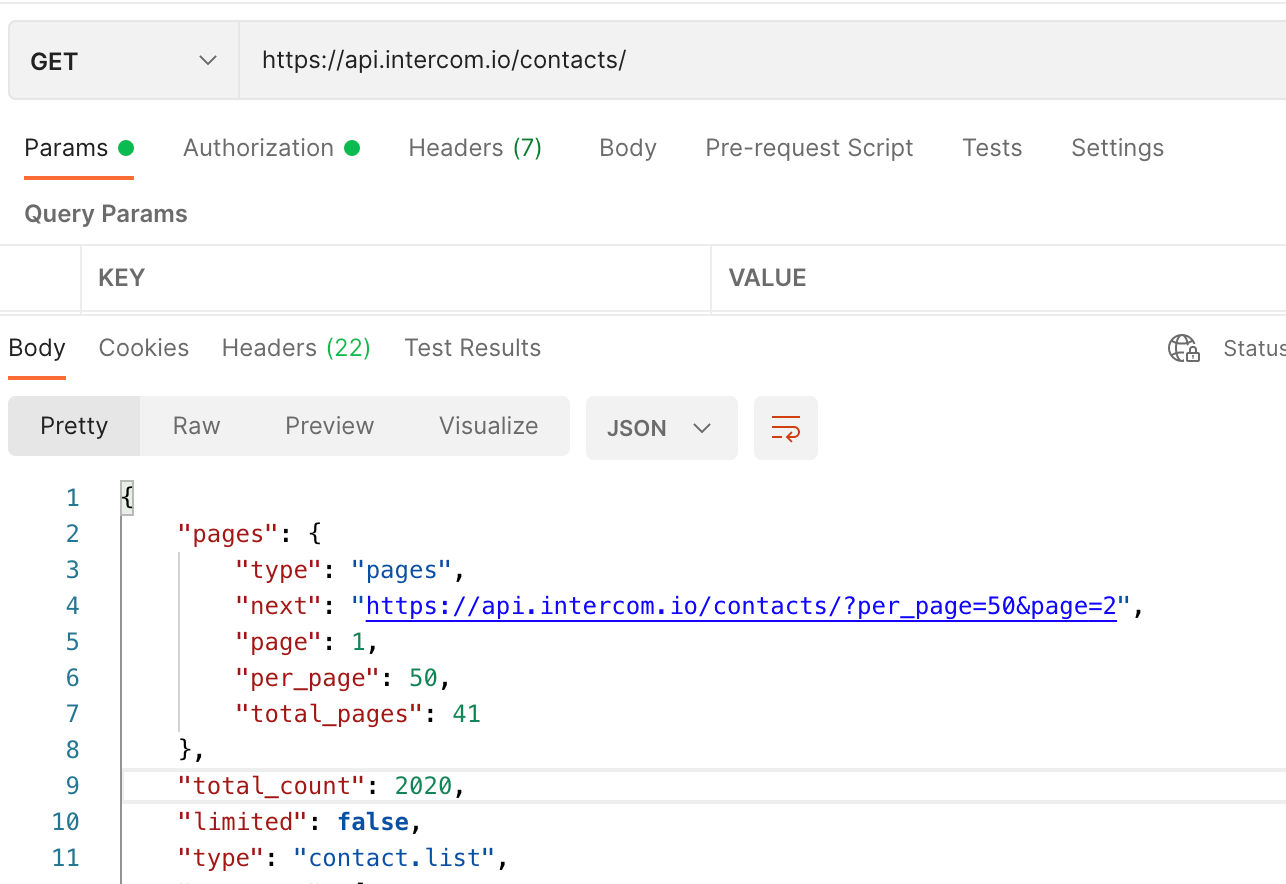The width and height of the screenshot is (1286, 884).
Task: Select the request Body tab
Action: 628,148
